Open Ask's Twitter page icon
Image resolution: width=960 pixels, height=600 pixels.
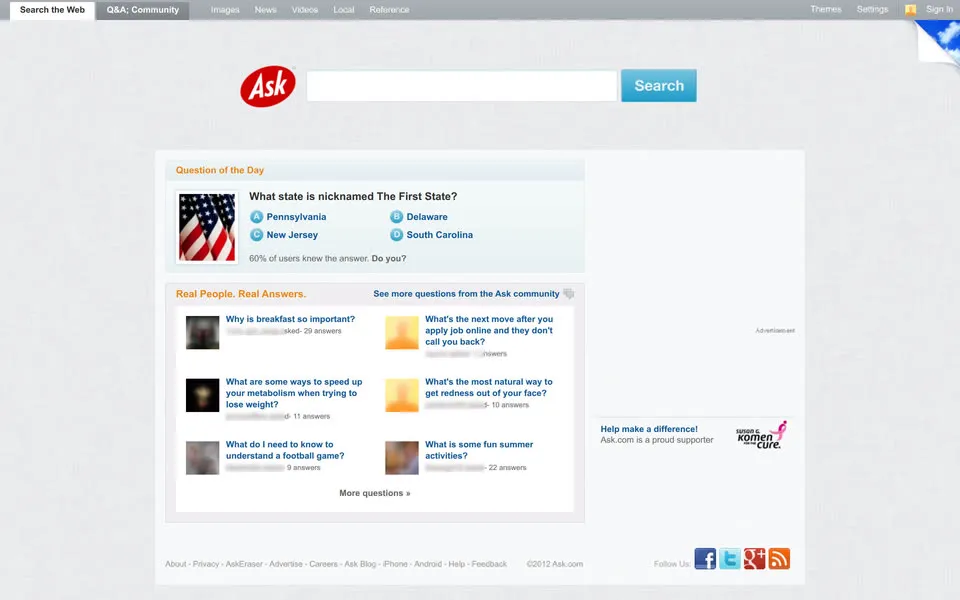click(729, 558)
